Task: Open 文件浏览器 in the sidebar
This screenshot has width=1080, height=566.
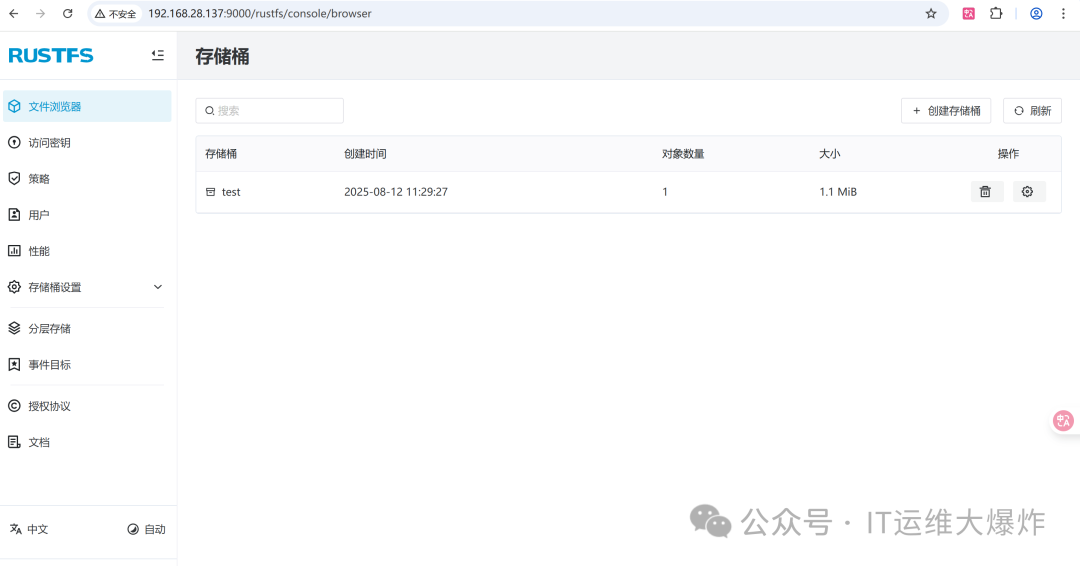Action: coord(87,106)
